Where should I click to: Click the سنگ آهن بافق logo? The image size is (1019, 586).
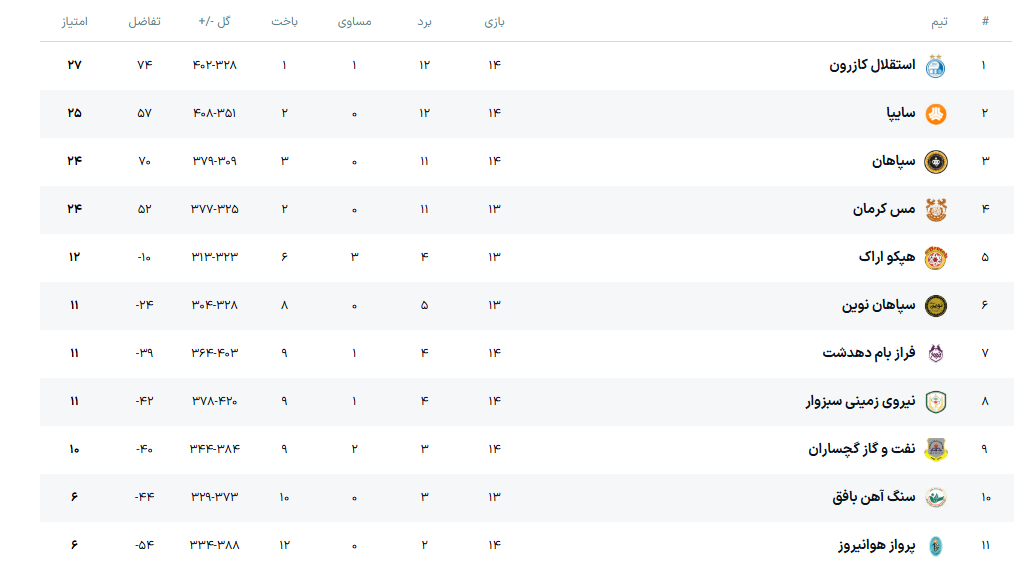935,498
